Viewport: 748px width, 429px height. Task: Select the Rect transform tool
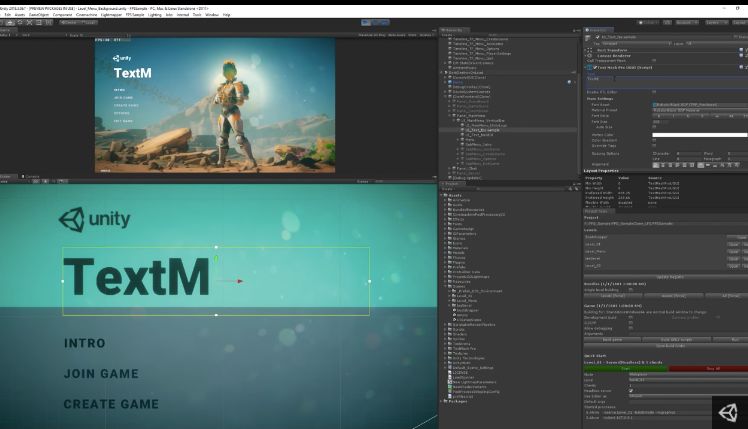(39, 22)
